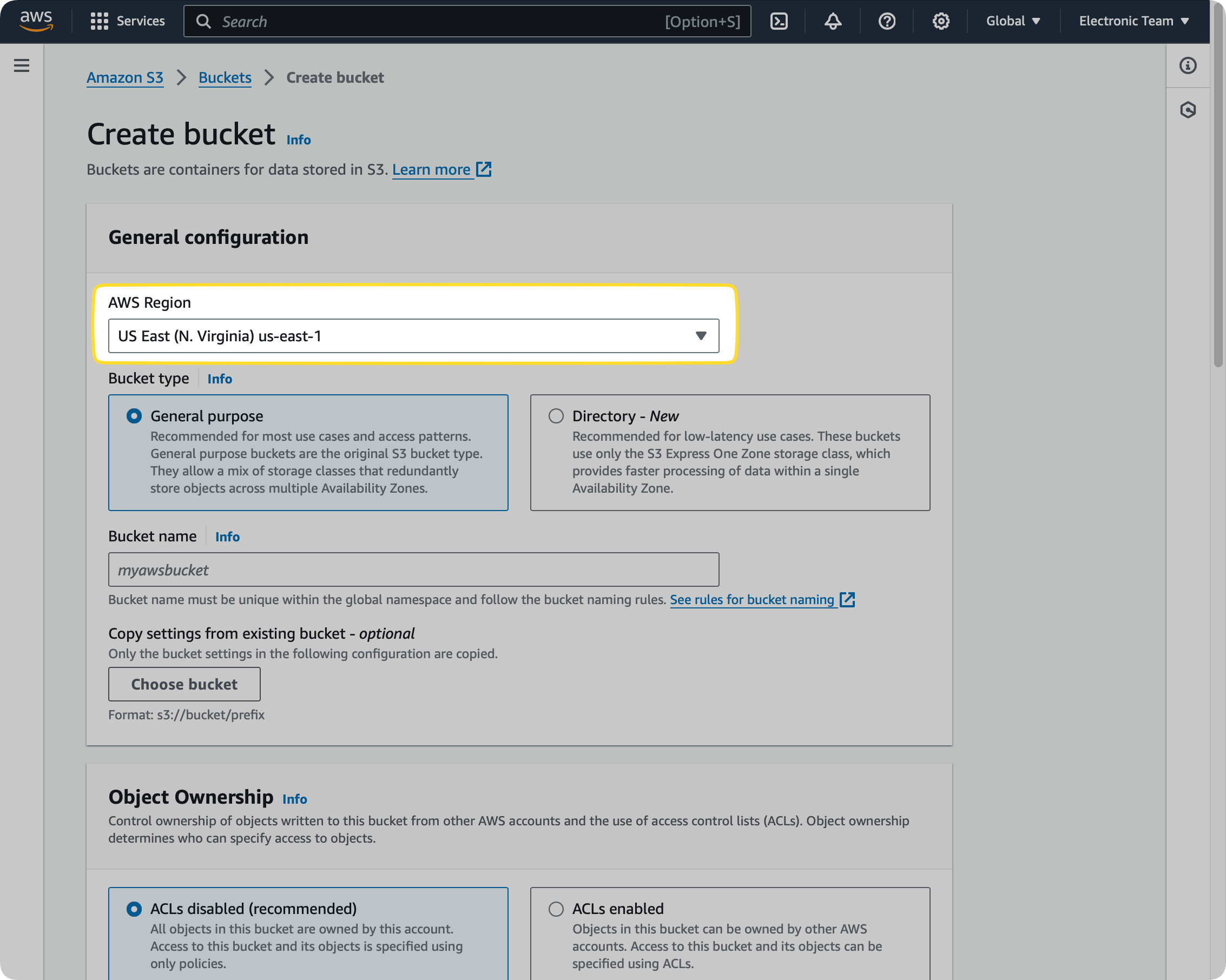Open the CloudShell terminal icon
Viewport: 1226px width, 980px height.
click(779, 21)
